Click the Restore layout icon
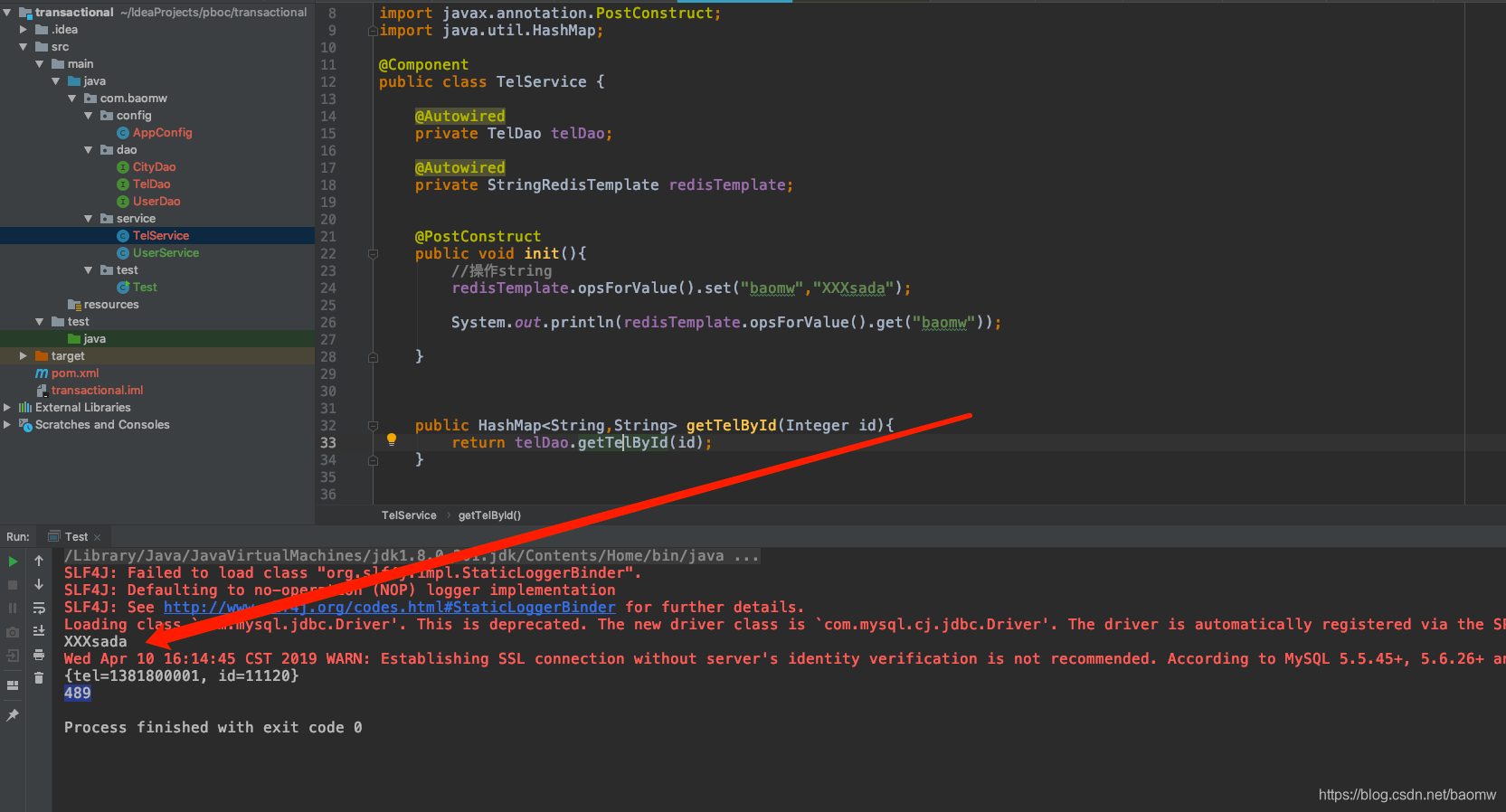 click(13, 685)
